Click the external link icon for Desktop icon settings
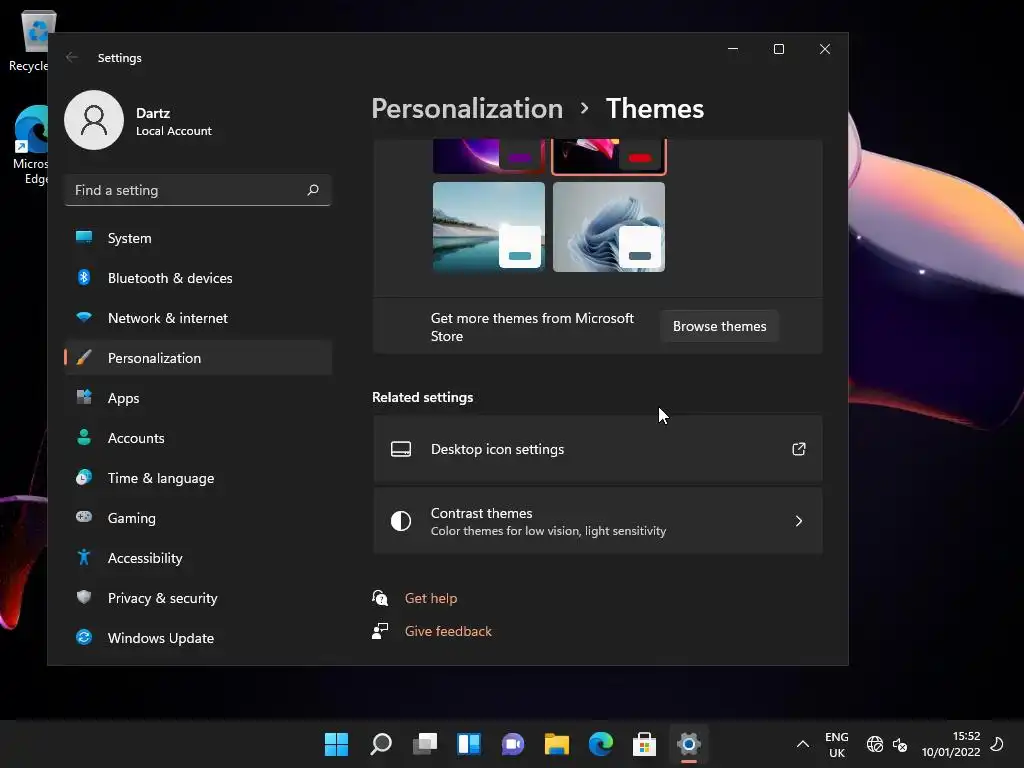 click(x=799, y=449)
